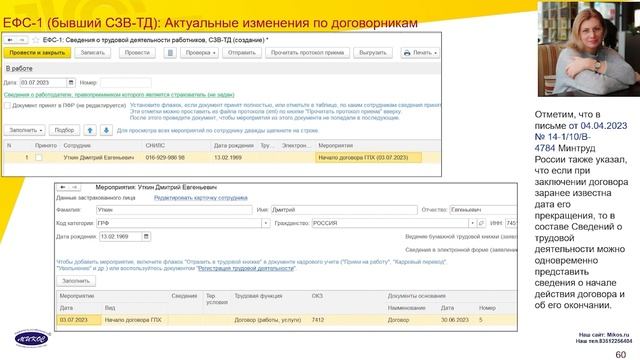The image size is (640, 360).
Task: Select the ОКЗ value 7412
Action: point(318,320)
